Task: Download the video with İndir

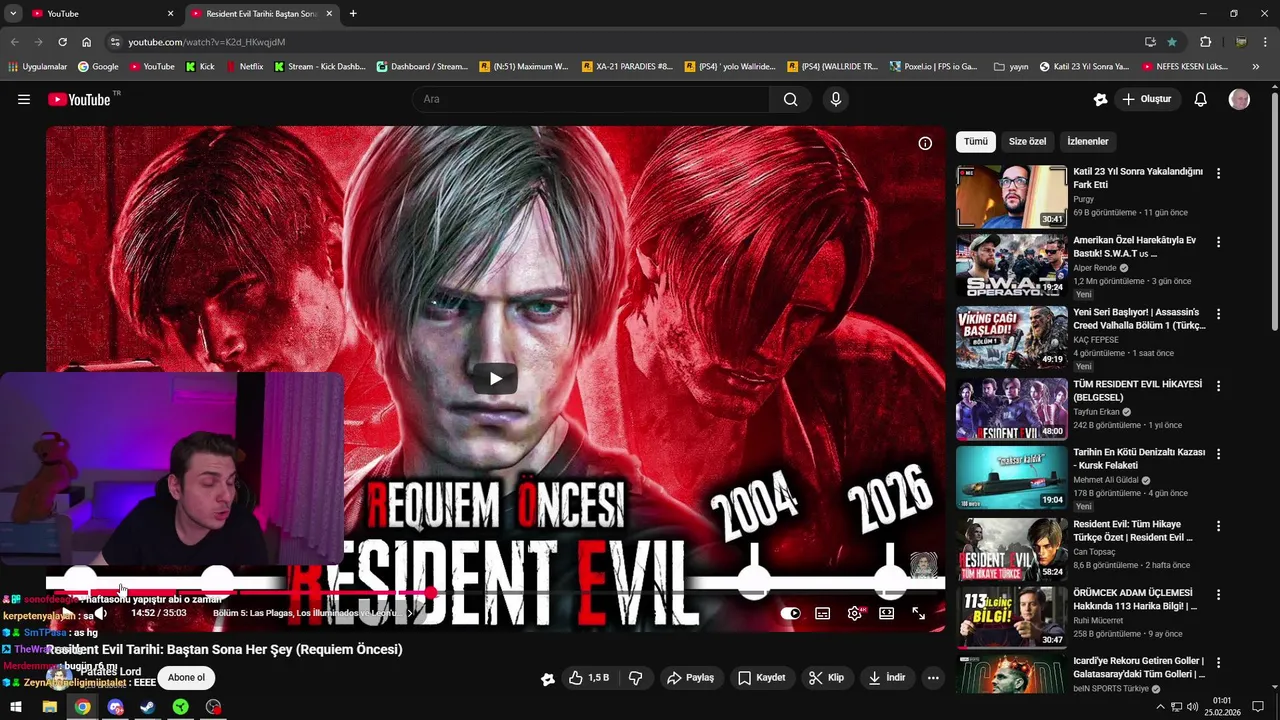Action: click(886, 678)
